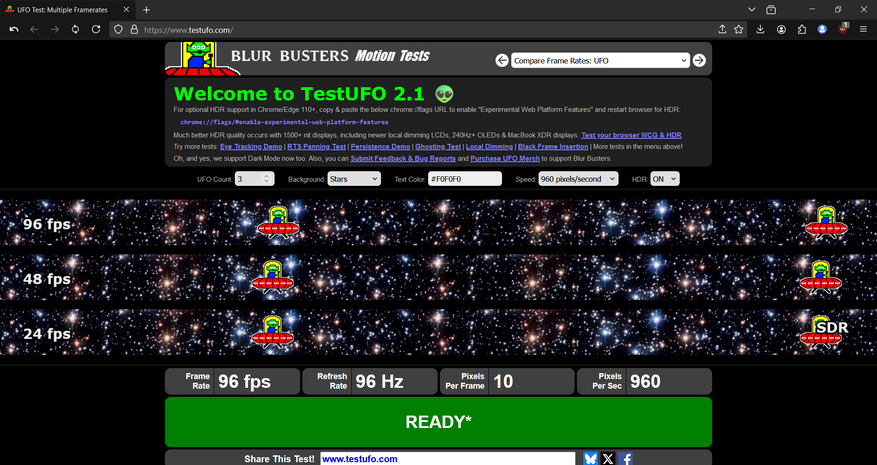Open the Persistence Demo link
Viewport: 877px width, 465px height.
point(380,147)
